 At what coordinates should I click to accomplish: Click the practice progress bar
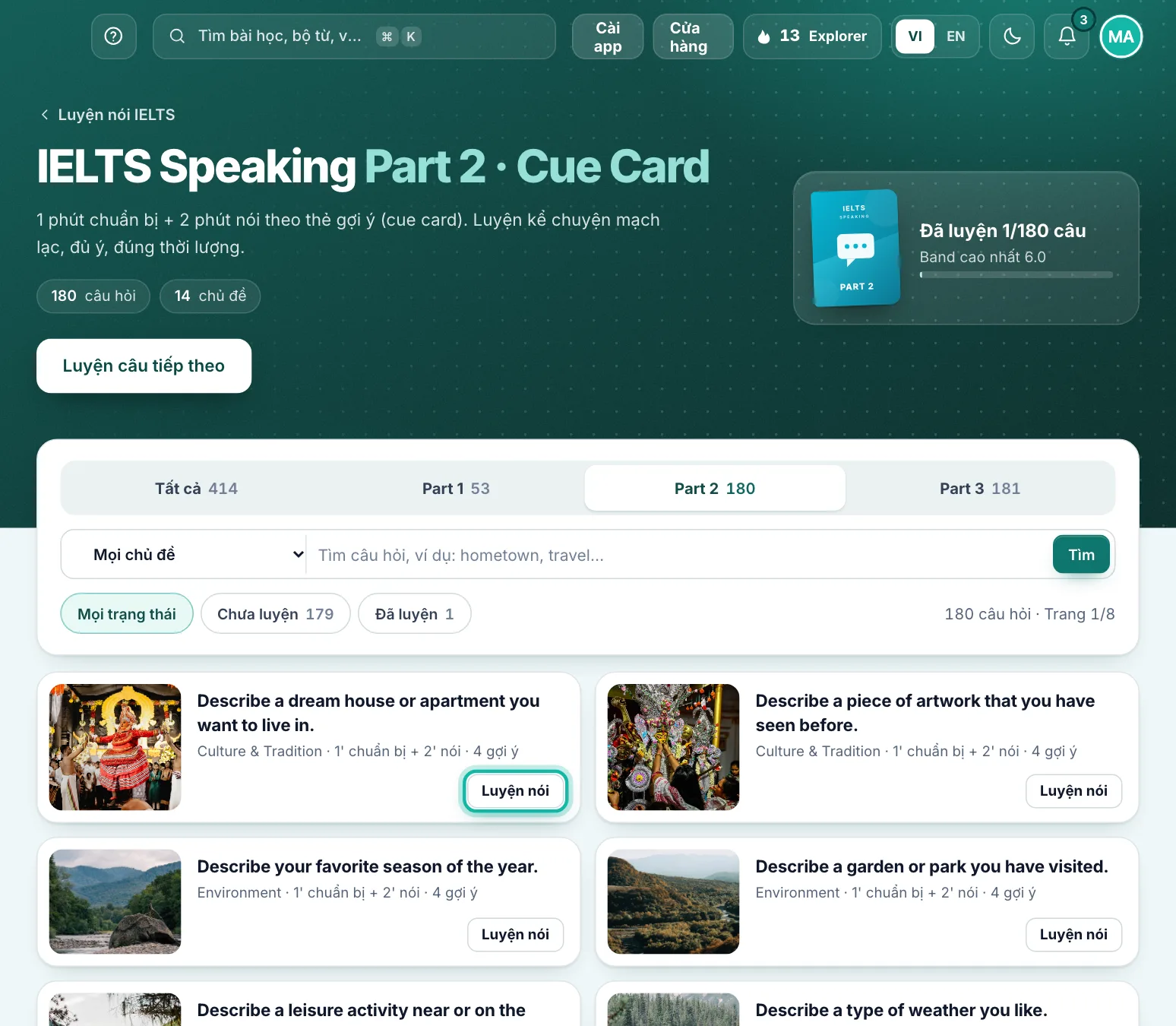(x=1016, y=274)
